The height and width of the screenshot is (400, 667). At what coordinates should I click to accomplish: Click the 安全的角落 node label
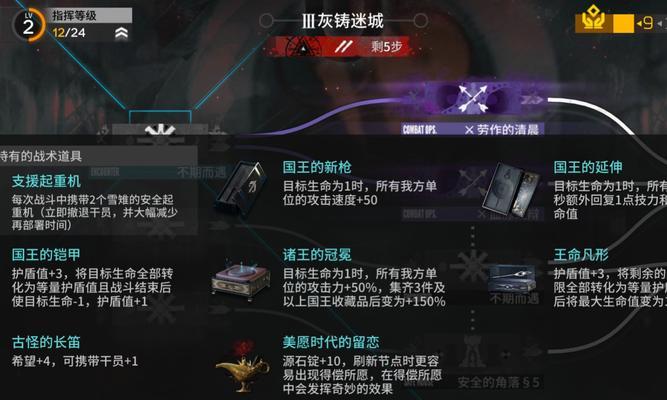pyautogui.click(x=499, y=382)
